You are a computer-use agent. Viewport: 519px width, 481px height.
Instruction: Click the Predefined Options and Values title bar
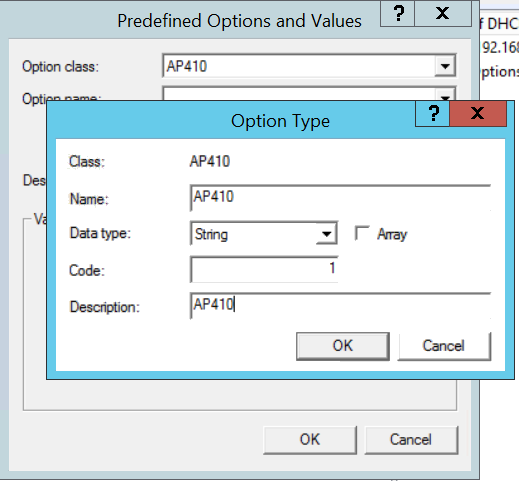239,21
